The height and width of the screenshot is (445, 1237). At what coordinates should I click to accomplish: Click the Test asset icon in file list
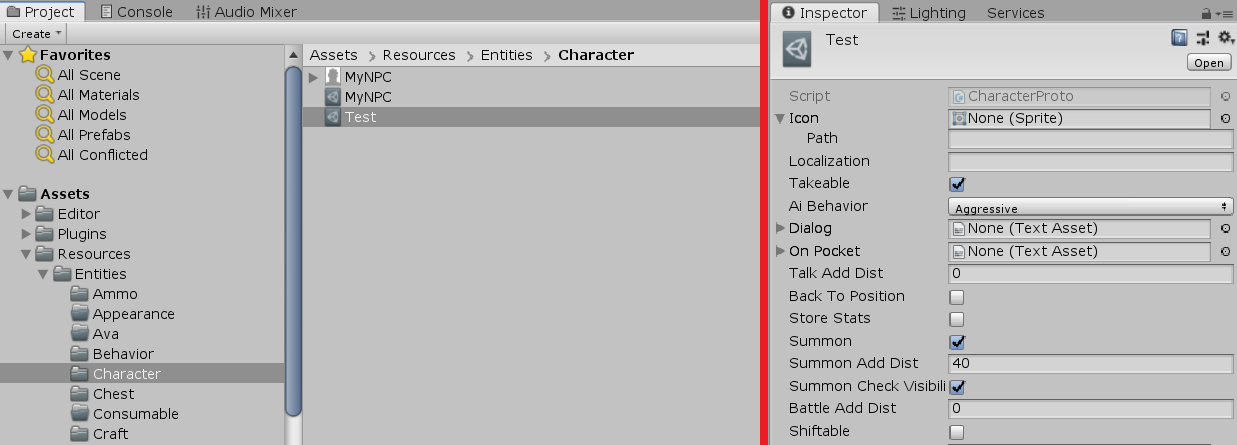(x=333, y=117)
